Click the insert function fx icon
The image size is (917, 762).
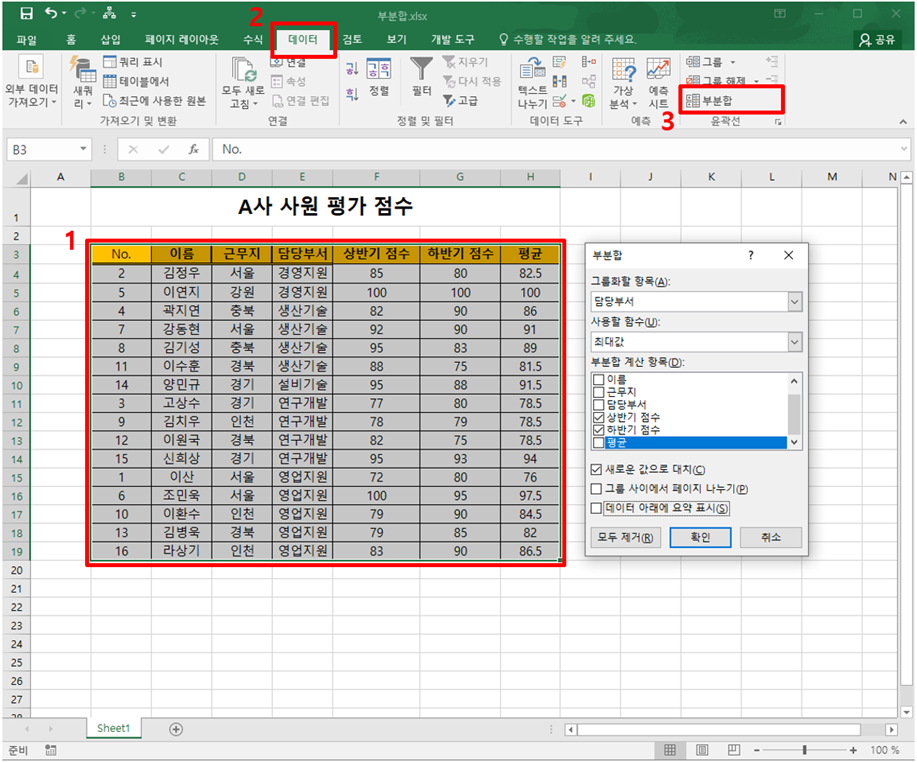[x=194, y=149]
